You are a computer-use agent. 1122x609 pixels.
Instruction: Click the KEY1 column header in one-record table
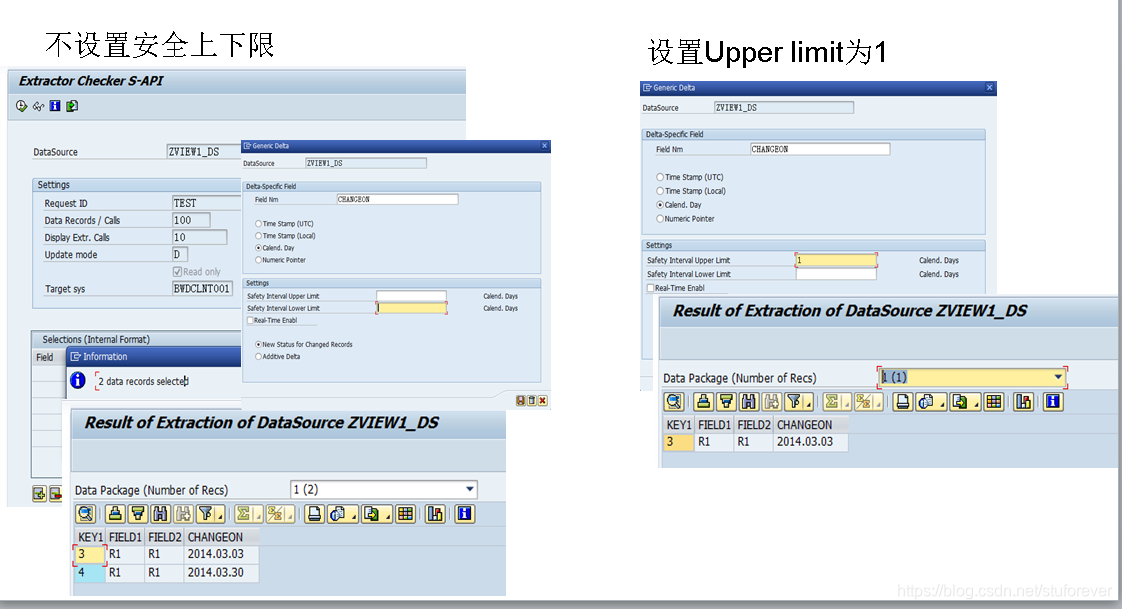[678, 424]
